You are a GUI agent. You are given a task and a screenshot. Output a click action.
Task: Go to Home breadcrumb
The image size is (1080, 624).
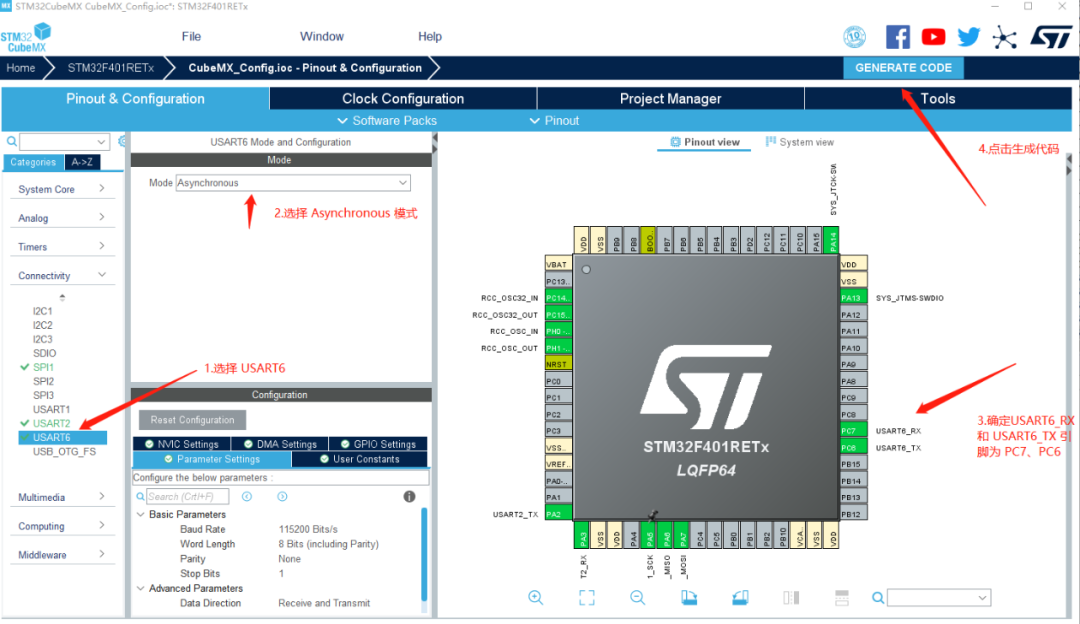pos(21,67)
